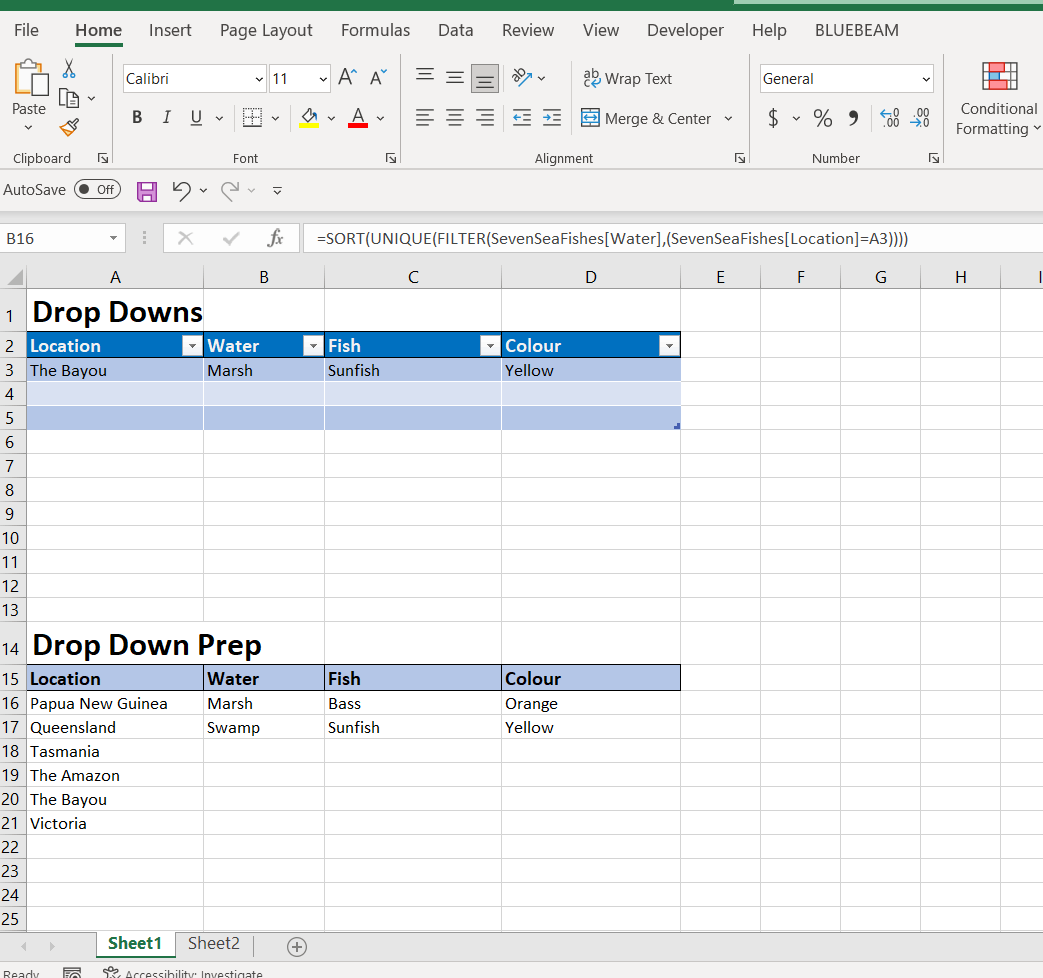Apply yellow fill color to cell

pyautogui.click(x=309, y=118)
